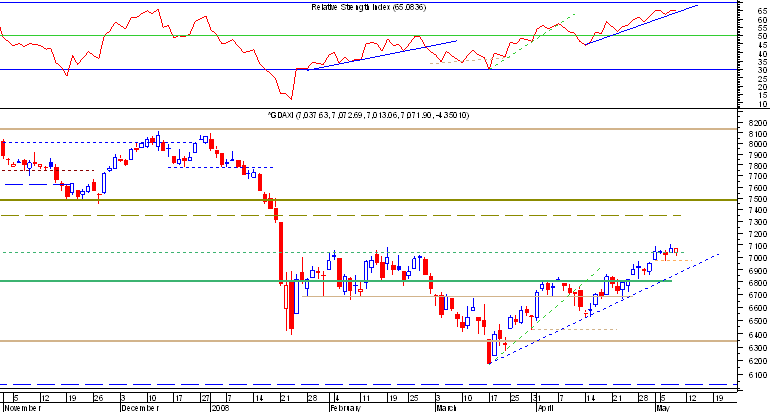Click the February month label
The image size is (770, 412).
[347, 408]
